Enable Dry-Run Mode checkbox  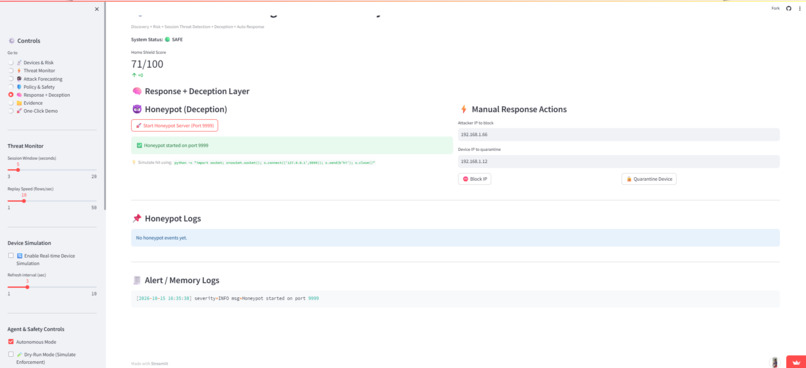tap(11, 354)
